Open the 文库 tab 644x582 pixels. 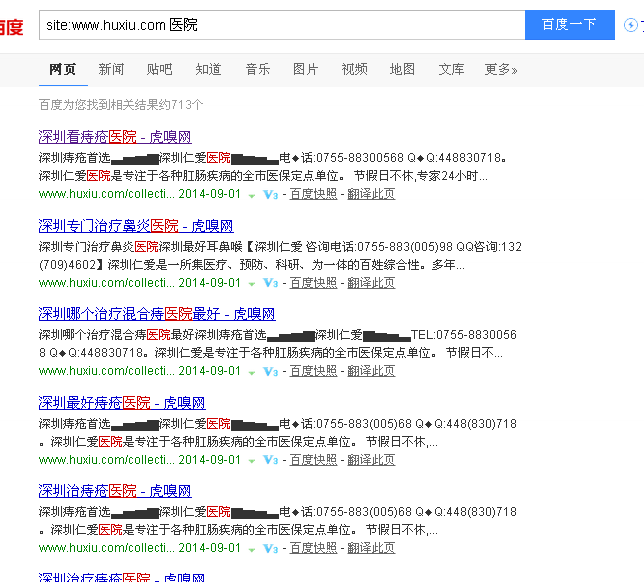[x=451, y=69]
